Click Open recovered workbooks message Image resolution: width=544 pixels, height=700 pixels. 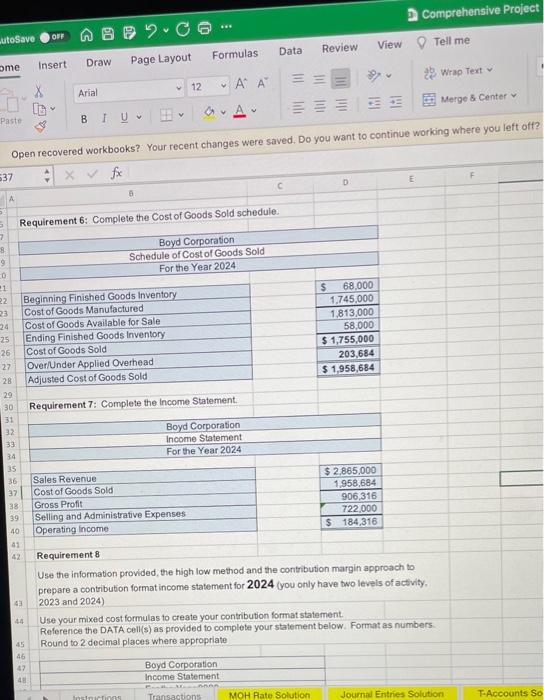[275, 140]
